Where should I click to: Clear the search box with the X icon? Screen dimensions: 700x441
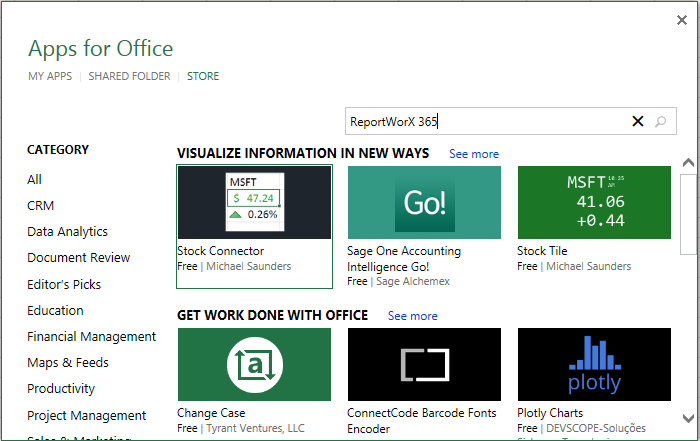point(638,121)
